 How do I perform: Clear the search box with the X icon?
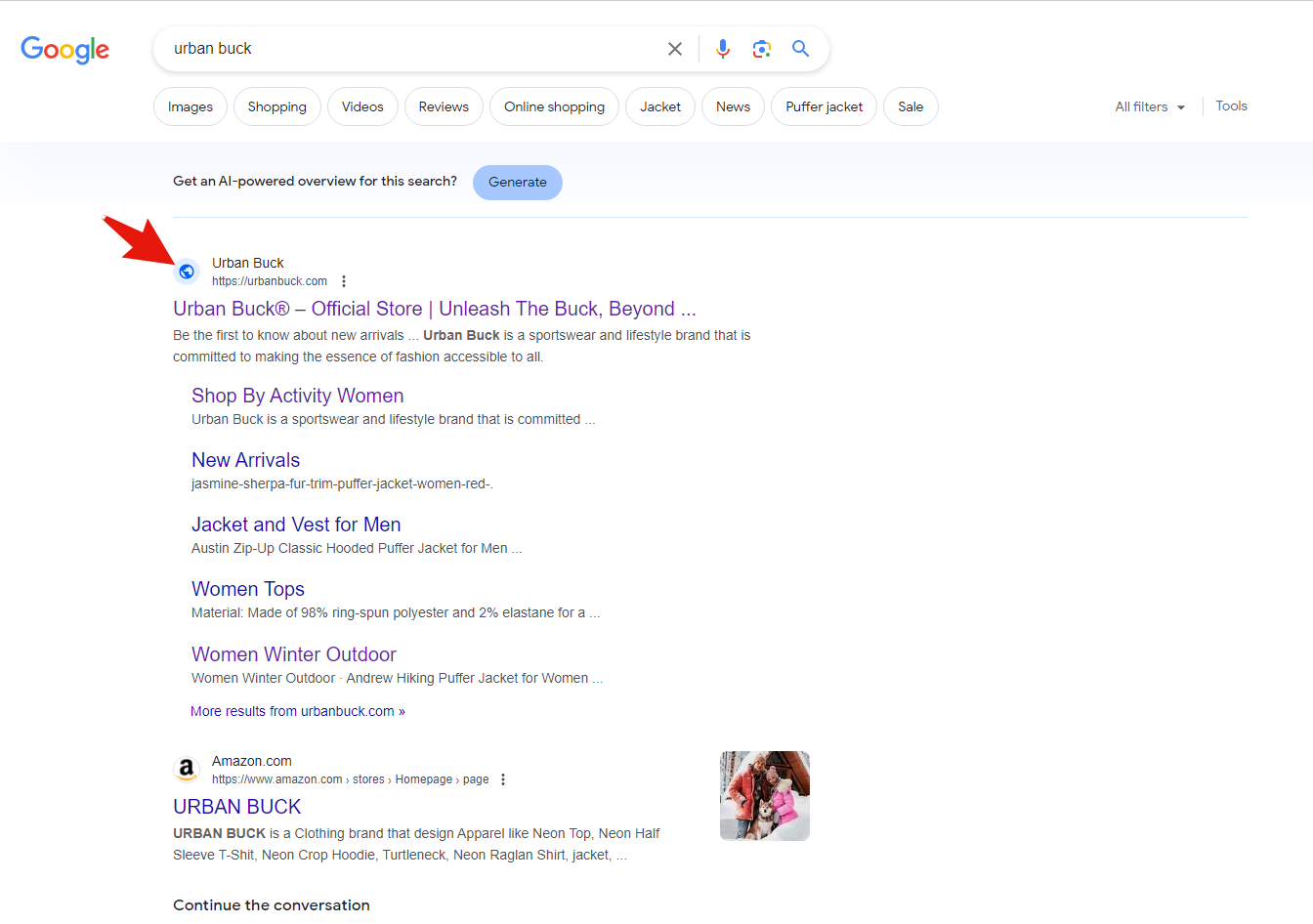pyautogui.click(x=675, y=49)
